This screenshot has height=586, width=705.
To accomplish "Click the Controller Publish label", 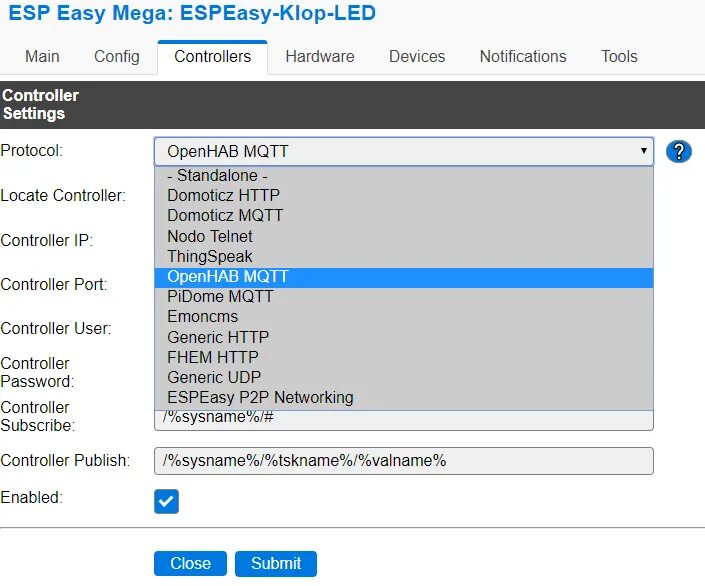I will 65,461.
